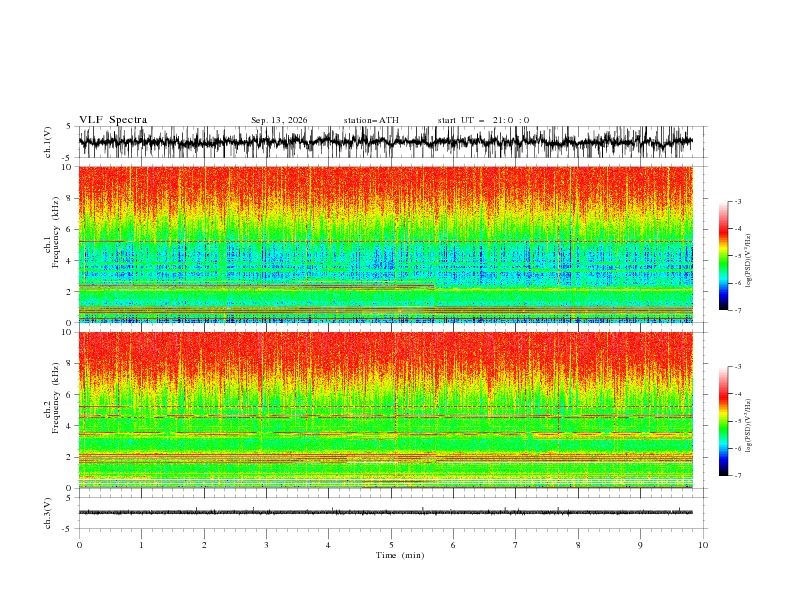
Task: Click the ch.1 spectrogram color scale bar
Action: coord(723,256)
